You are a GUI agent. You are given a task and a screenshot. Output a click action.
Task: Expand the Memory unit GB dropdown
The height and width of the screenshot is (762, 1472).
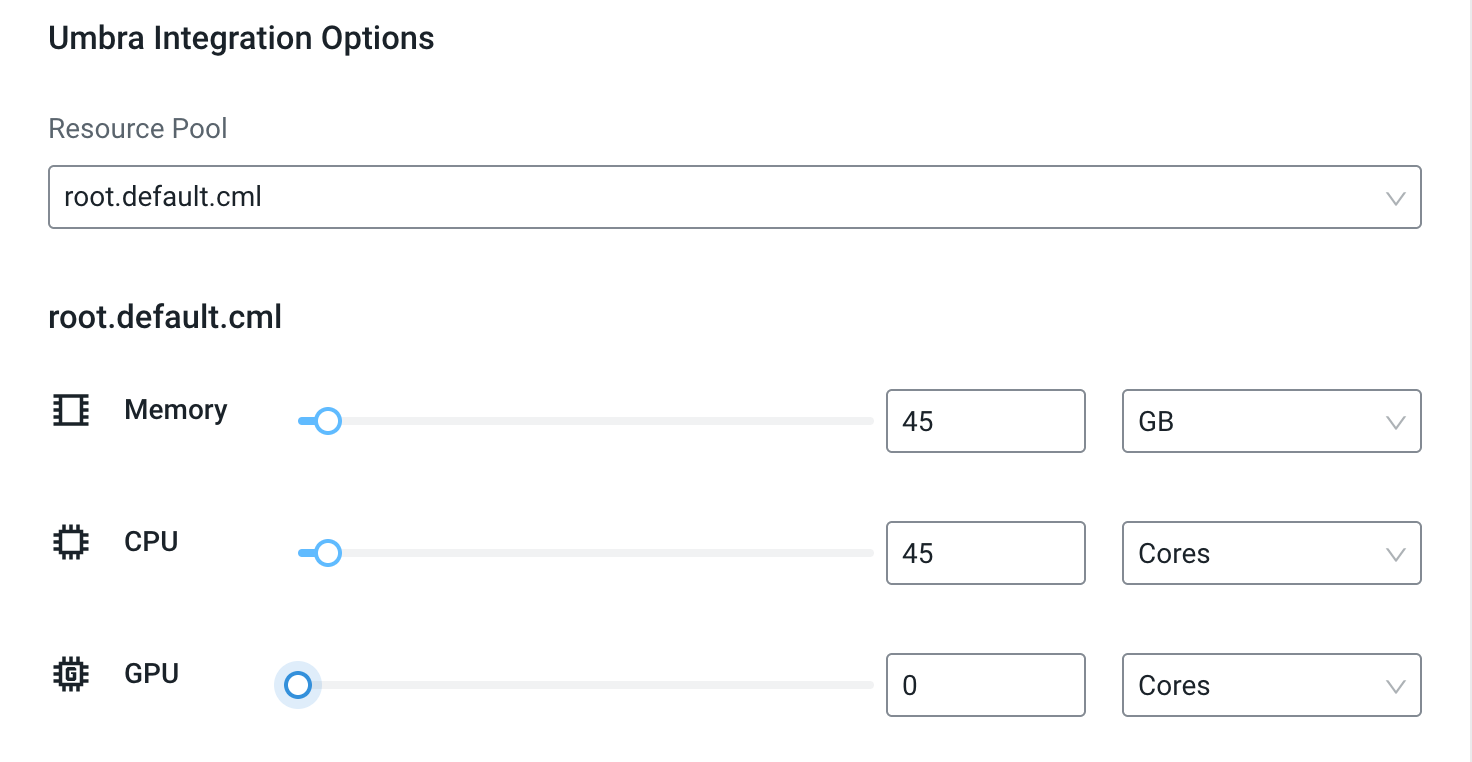point(1272,421)
